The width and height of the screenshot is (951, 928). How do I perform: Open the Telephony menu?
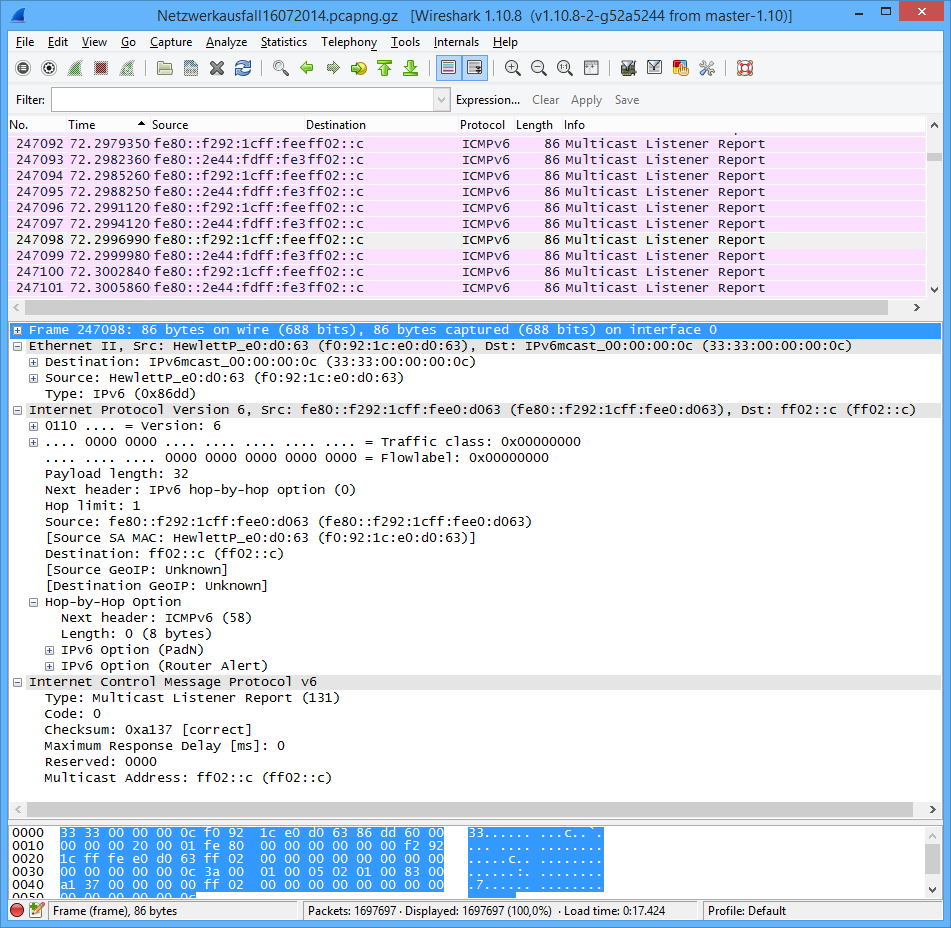(x=349, y=42)
